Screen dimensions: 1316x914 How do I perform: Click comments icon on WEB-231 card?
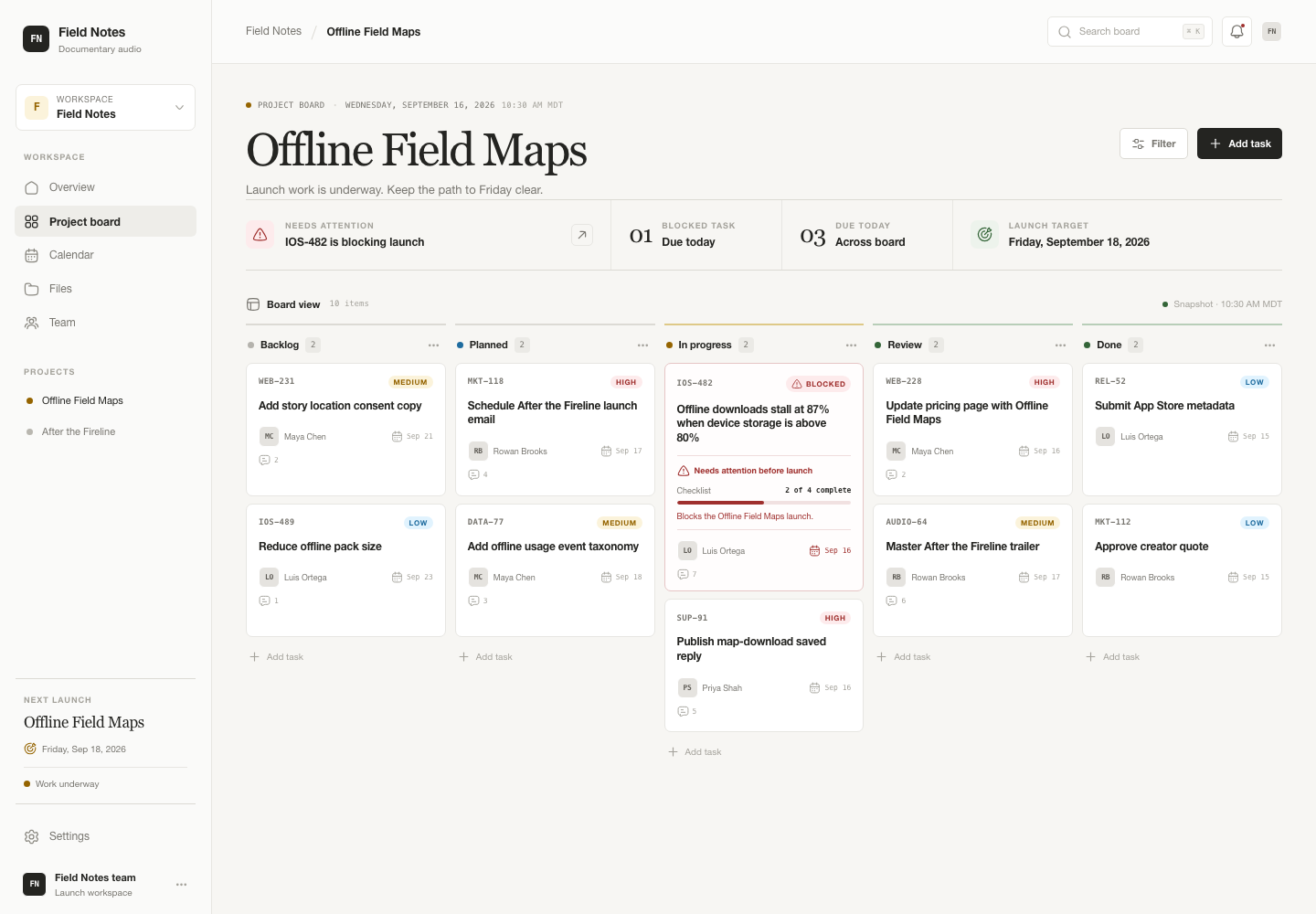[x=264, y=460]
